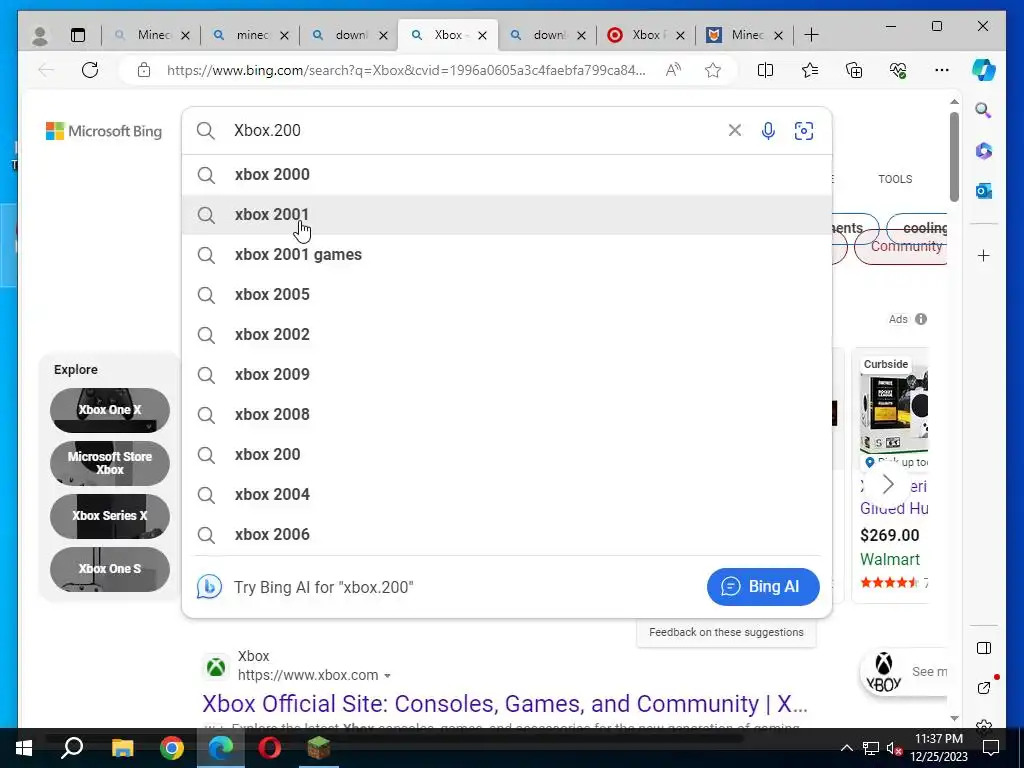Expand the xbox.com URL dropdown arrow
The width and height of the screenshot is (1024, 768).
pos(387,676)
